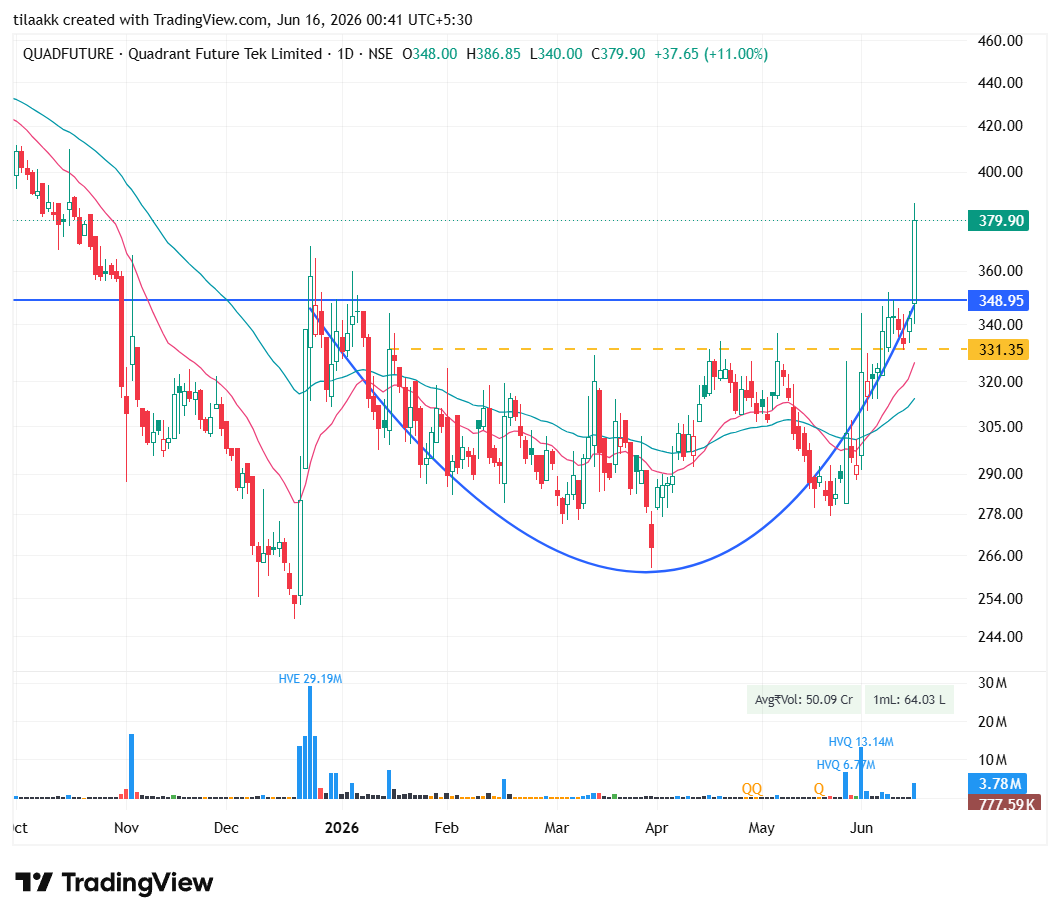Click the high value H386.85
Viewport: 1060px width, 920px height.
(x=493, y=54)
